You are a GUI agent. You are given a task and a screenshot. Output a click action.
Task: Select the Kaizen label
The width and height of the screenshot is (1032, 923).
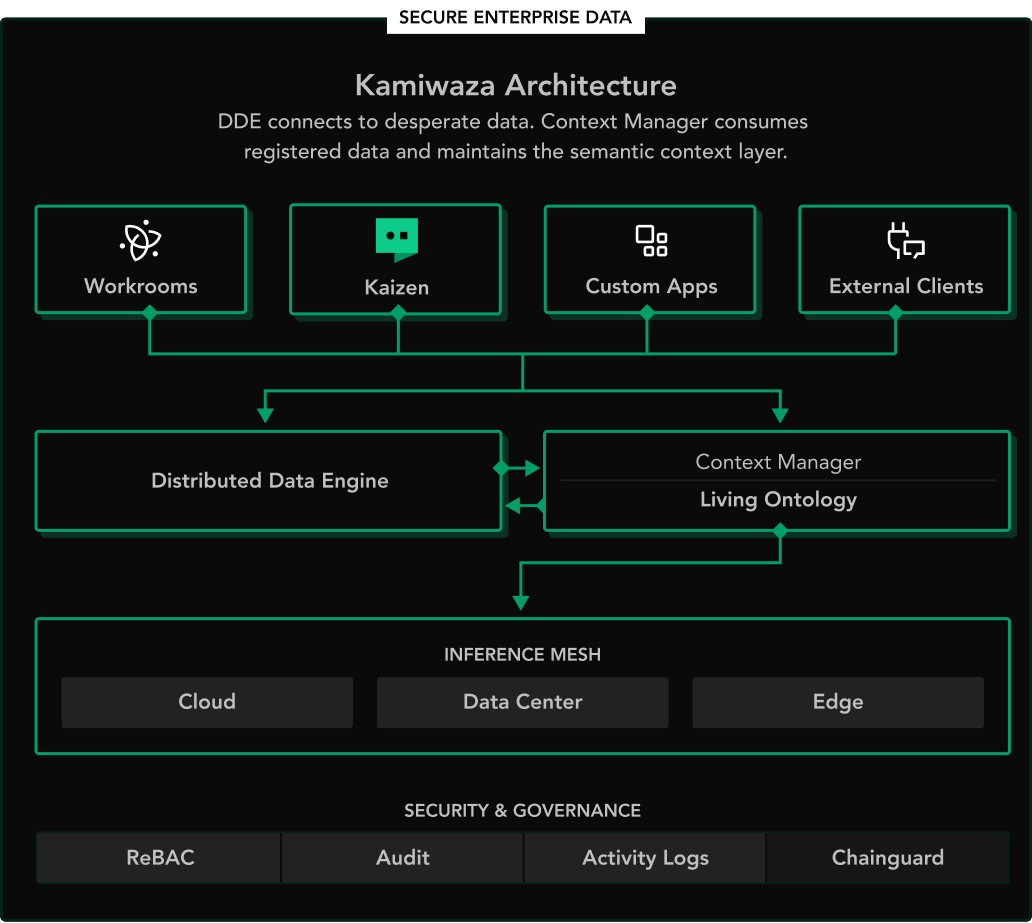tap(397, 287)
